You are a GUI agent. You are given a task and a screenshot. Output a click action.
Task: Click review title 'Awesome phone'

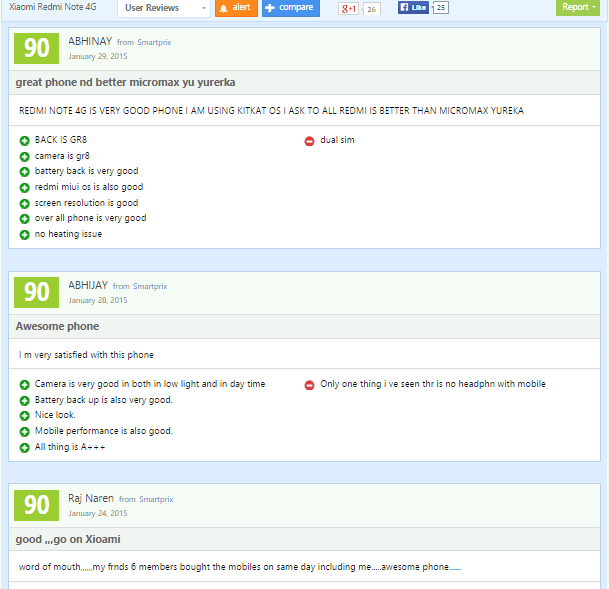(57, 326)
